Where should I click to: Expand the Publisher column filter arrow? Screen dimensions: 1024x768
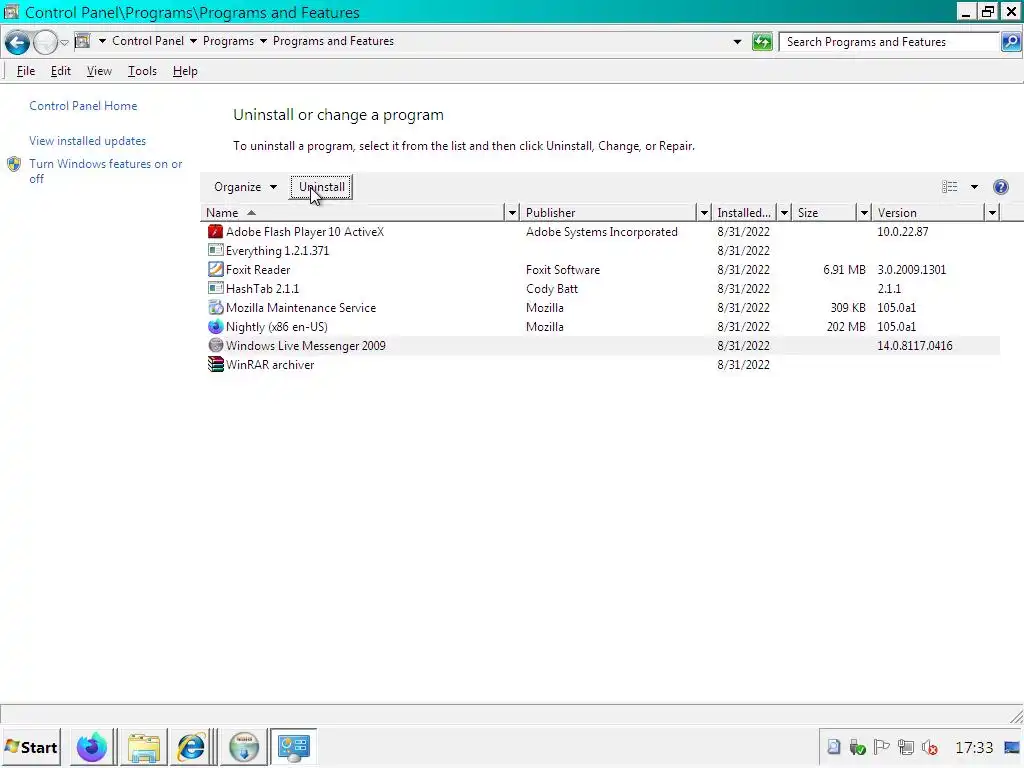(x=703, y=213)
